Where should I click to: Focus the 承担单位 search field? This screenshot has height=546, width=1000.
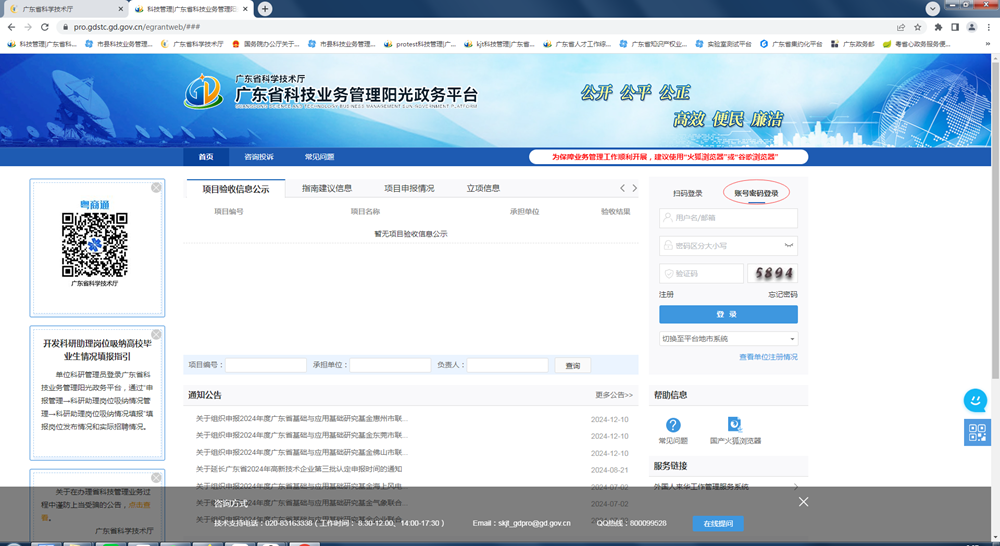(390, 365)
